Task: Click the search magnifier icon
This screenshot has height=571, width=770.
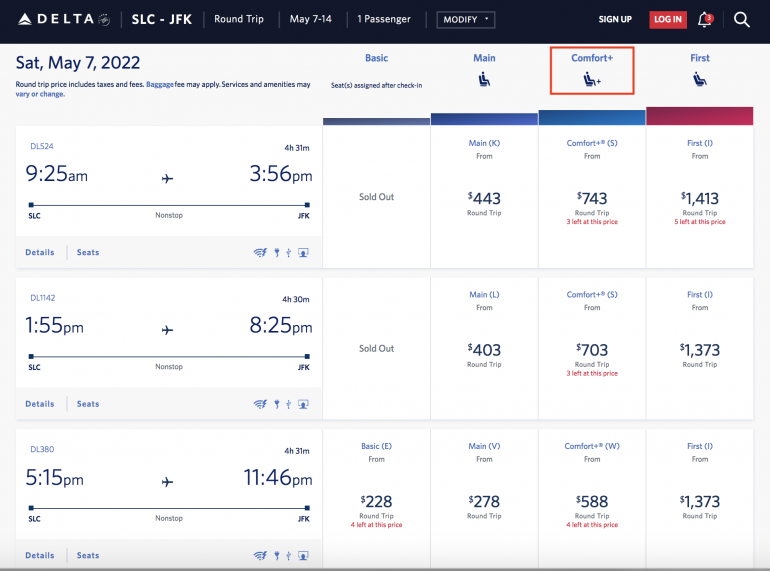Action: (x=741, y=19)
